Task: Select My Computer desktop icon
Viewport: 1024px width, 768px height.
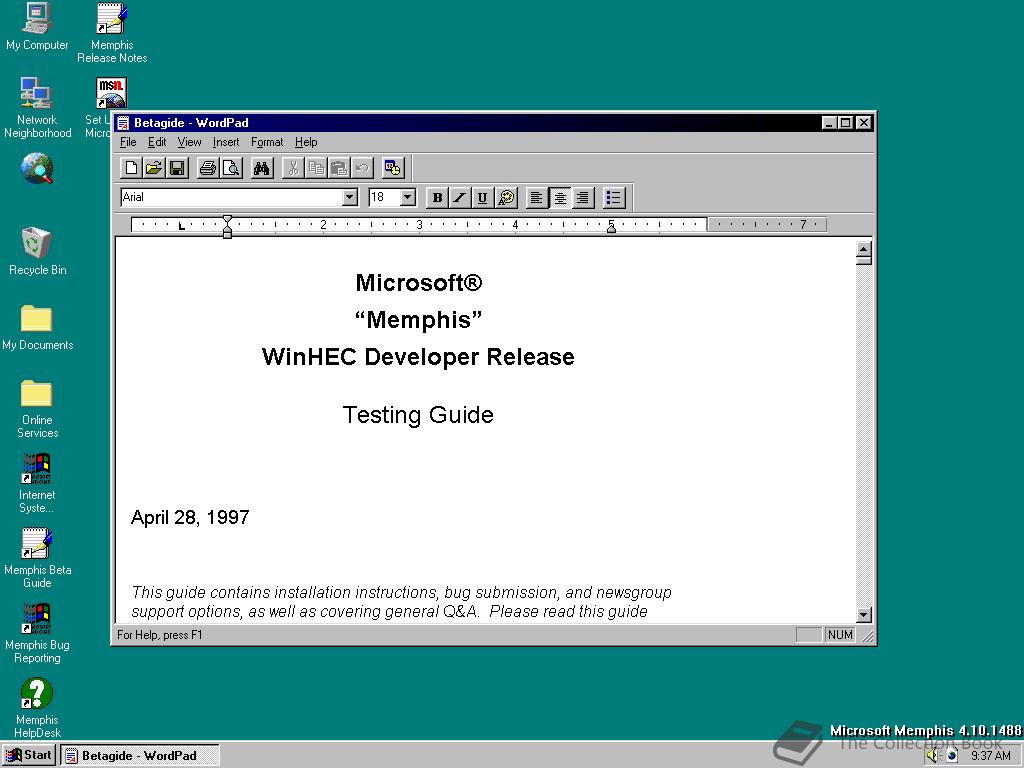Action: click(37, 27)
